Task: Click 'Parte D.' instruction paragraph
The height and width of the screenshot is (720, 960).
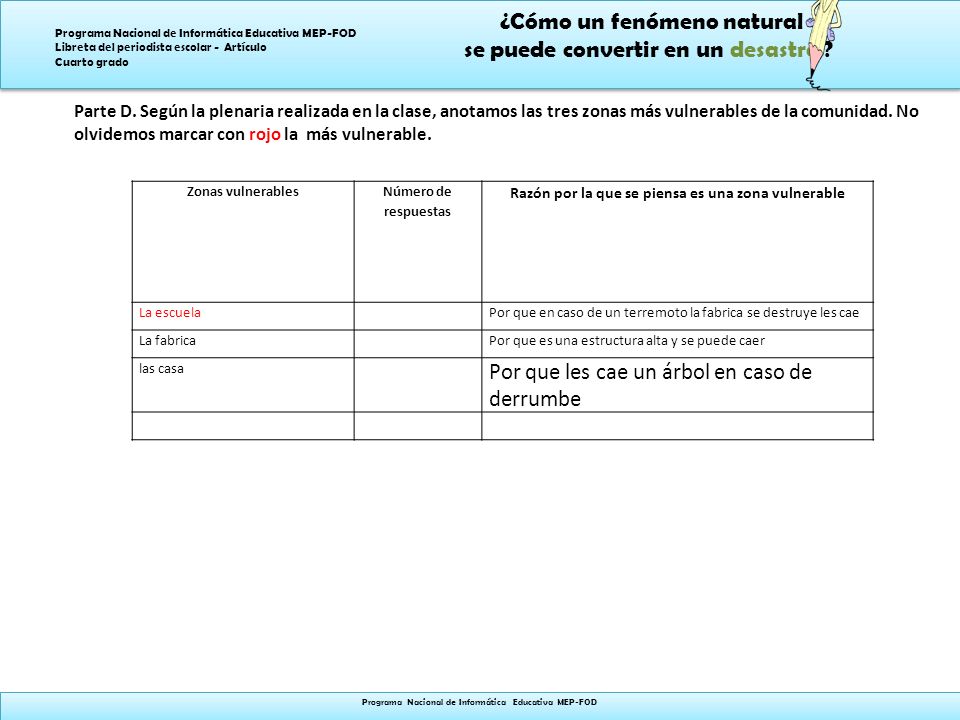Action: 496,122
